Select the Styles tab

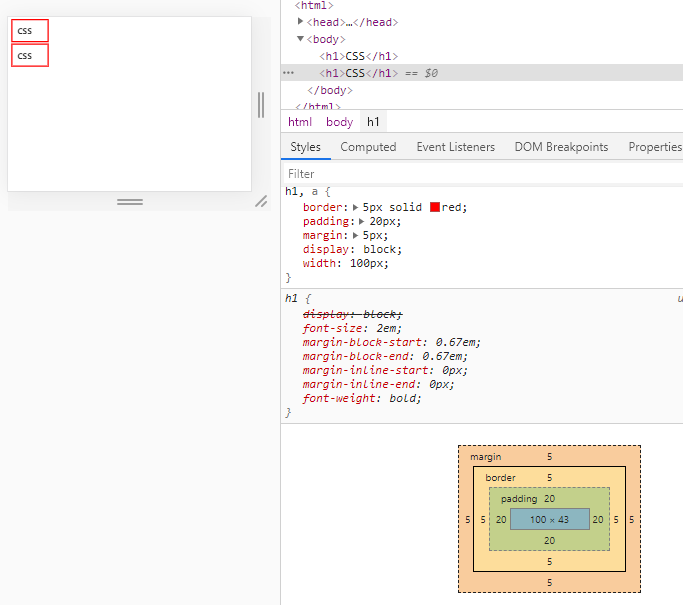[305, 147]
